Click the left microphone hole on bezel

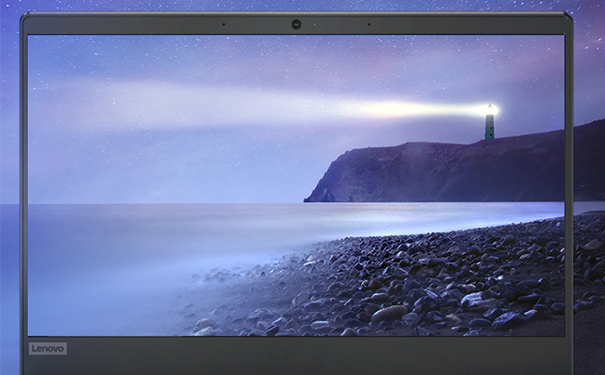click(224, 24)
